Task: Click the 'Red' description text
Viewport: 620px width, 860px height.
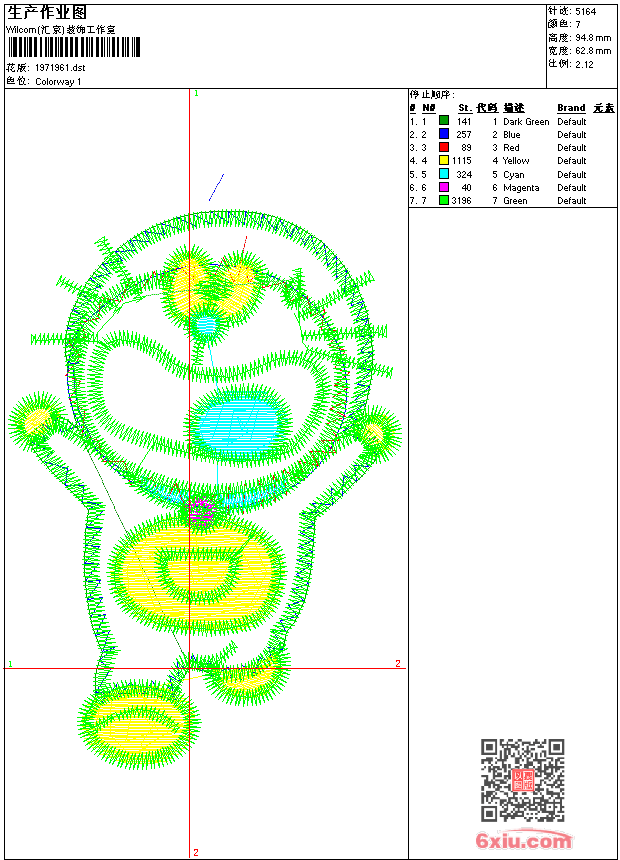Action: pyautogui.click(x=511, y=148)
